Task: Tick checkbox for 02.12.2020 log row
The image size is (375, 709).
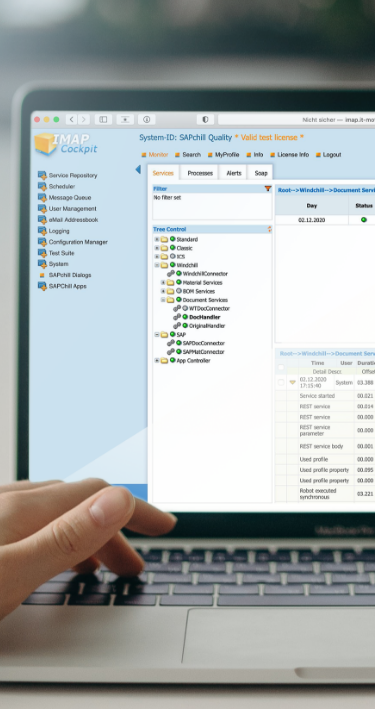Action: coord(281,383)
